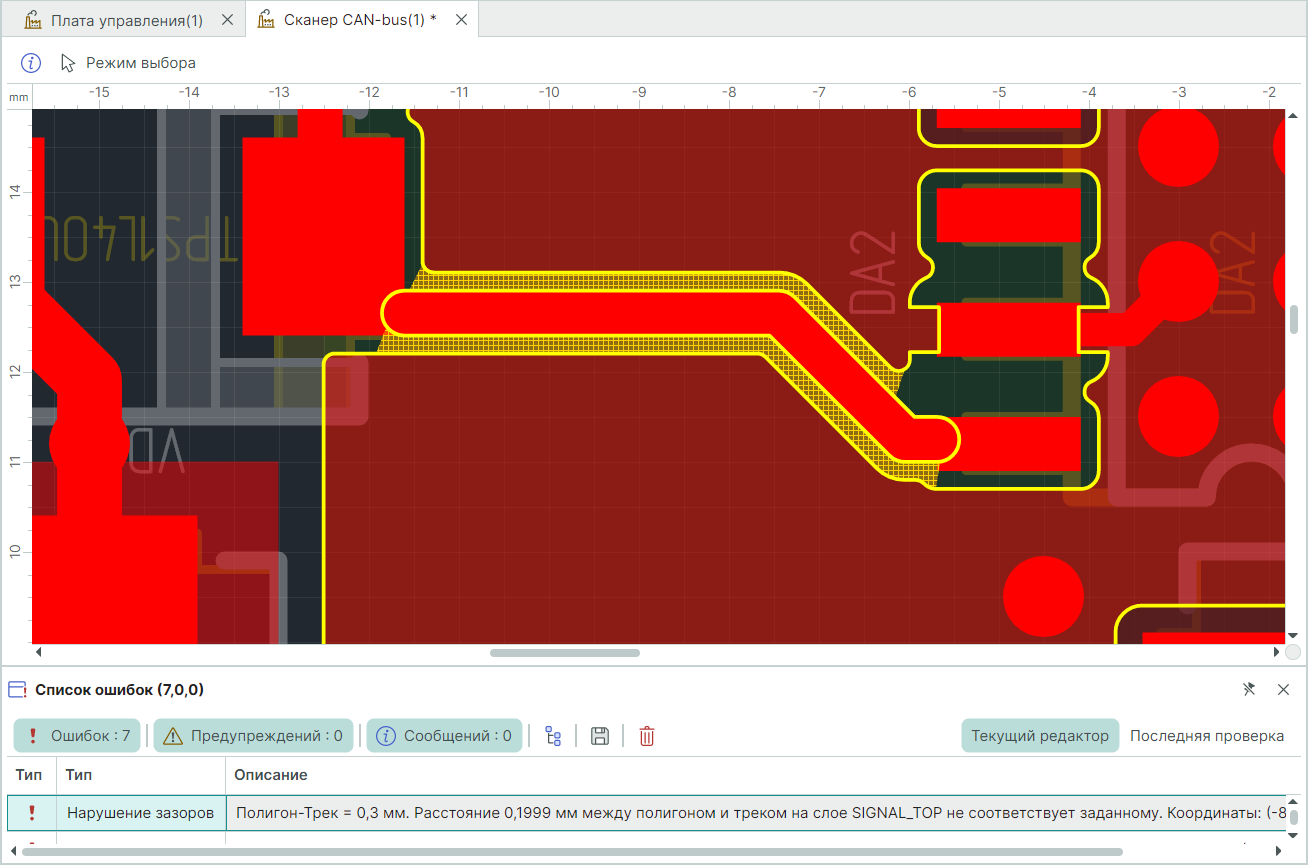Toggle the Сообщений: 0 filter
The image size is (1308, 865).
click(444, 736)
